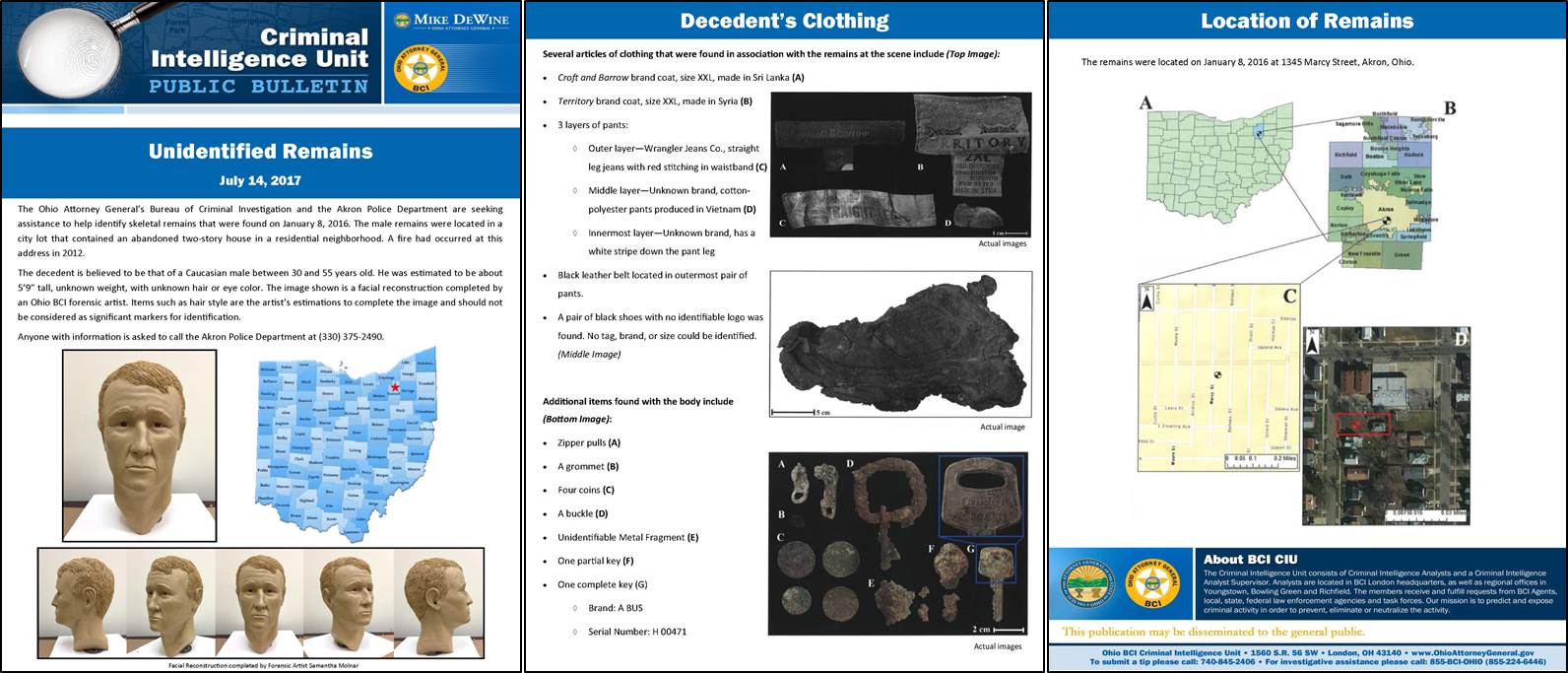This screenshot has height=673, width=1568.
Task: Click the green Ohio state map labeled A
Action: click(1220, 162)
